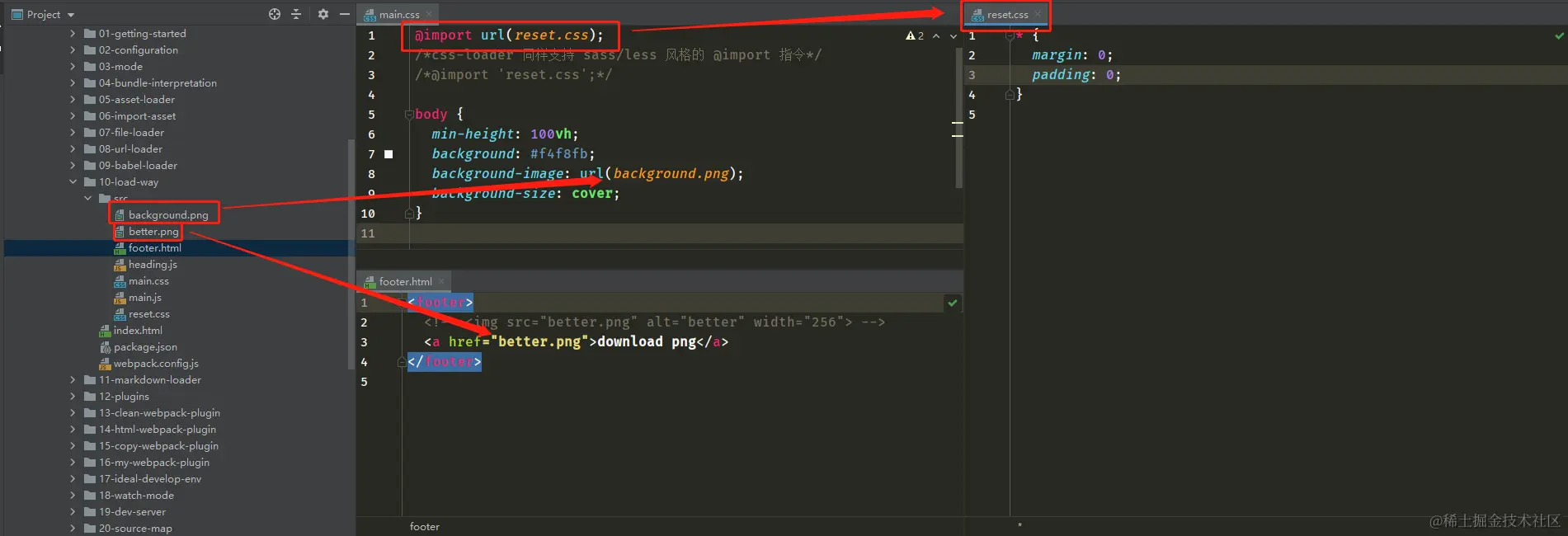Click reset.css link in the @import url

[551, 35]
